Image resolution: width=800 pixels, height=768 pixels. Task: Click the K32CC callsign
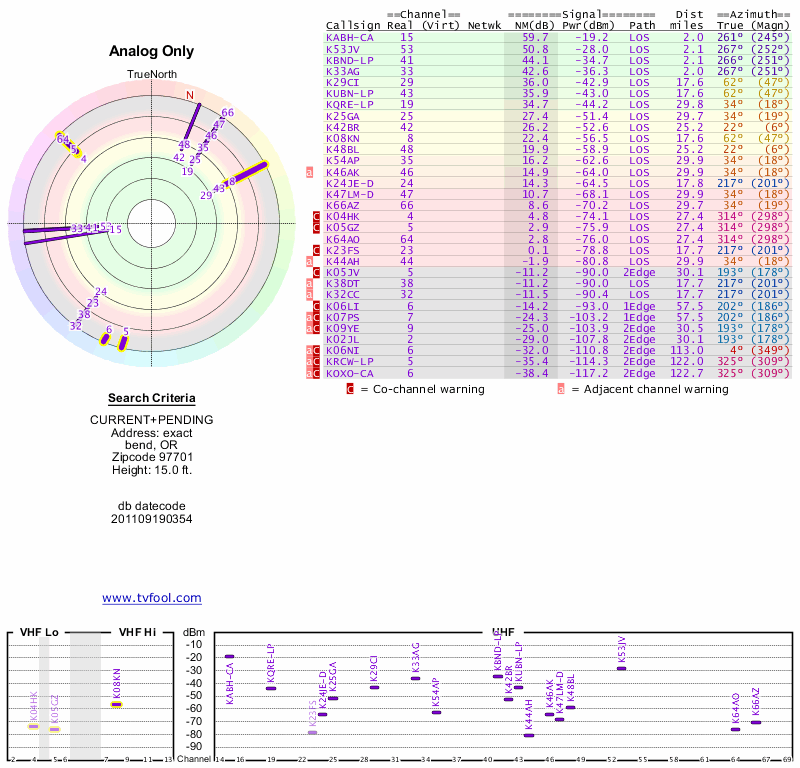[x=343, y=294]
